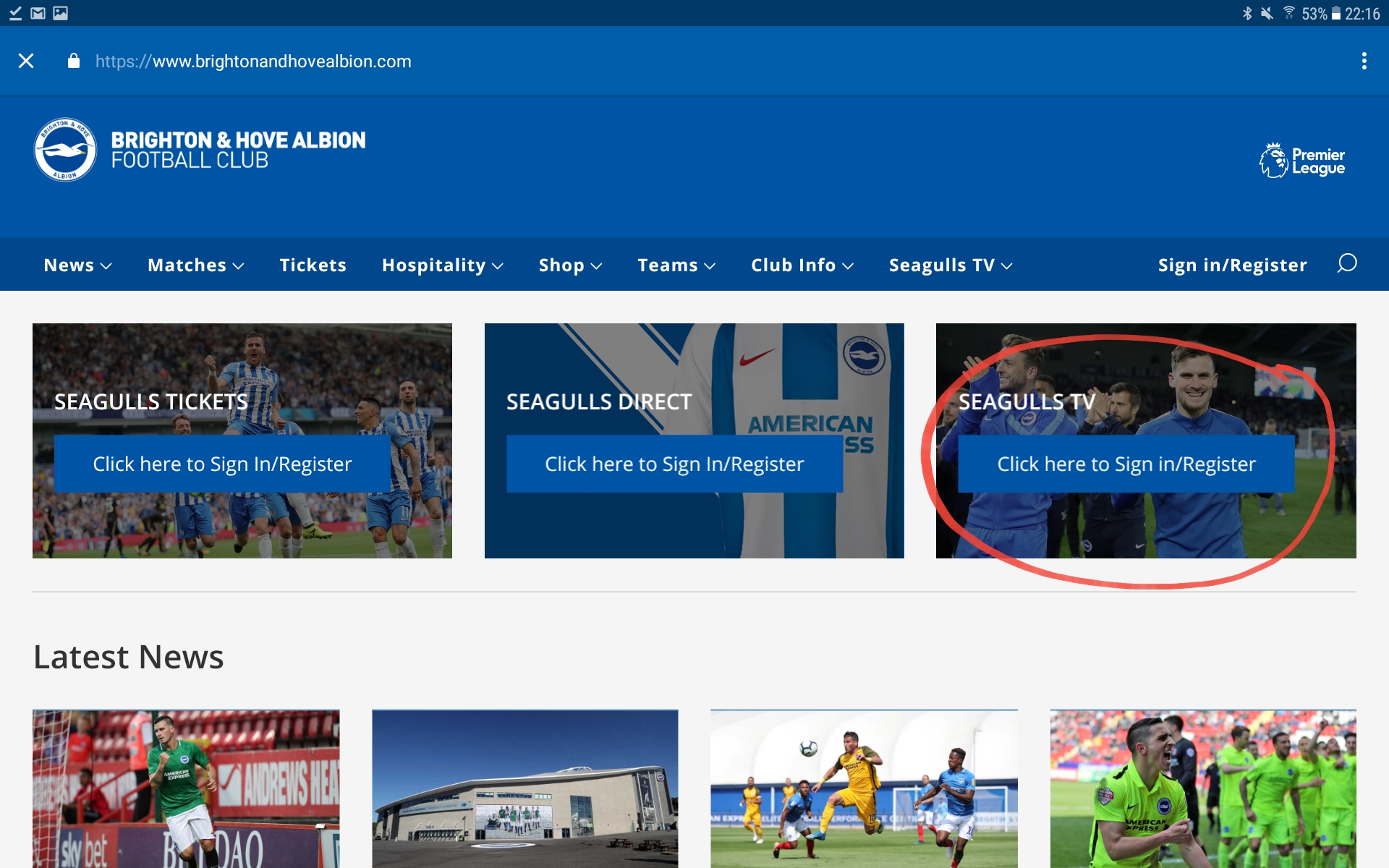Tap the URL address bar text

point(253,61)
